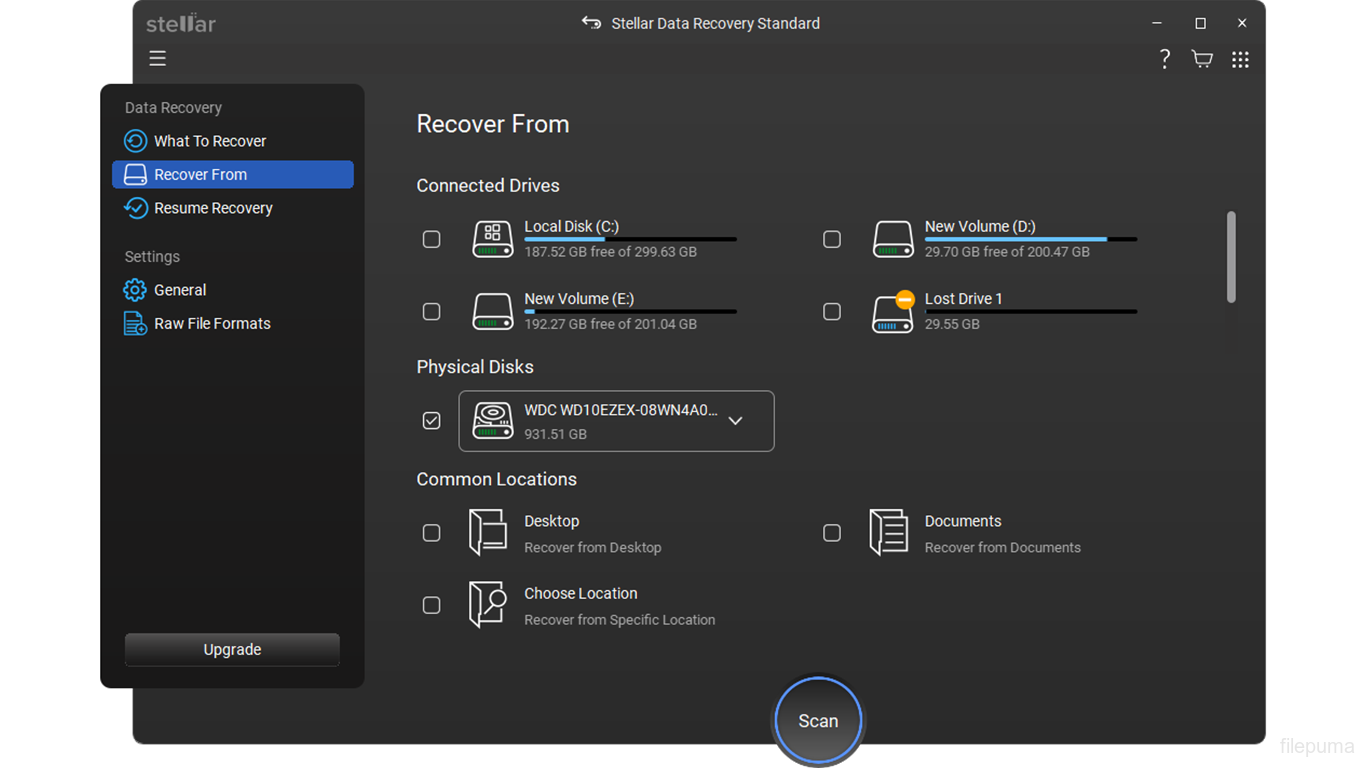Click the help question mark icon

(x=1164, y=59)
